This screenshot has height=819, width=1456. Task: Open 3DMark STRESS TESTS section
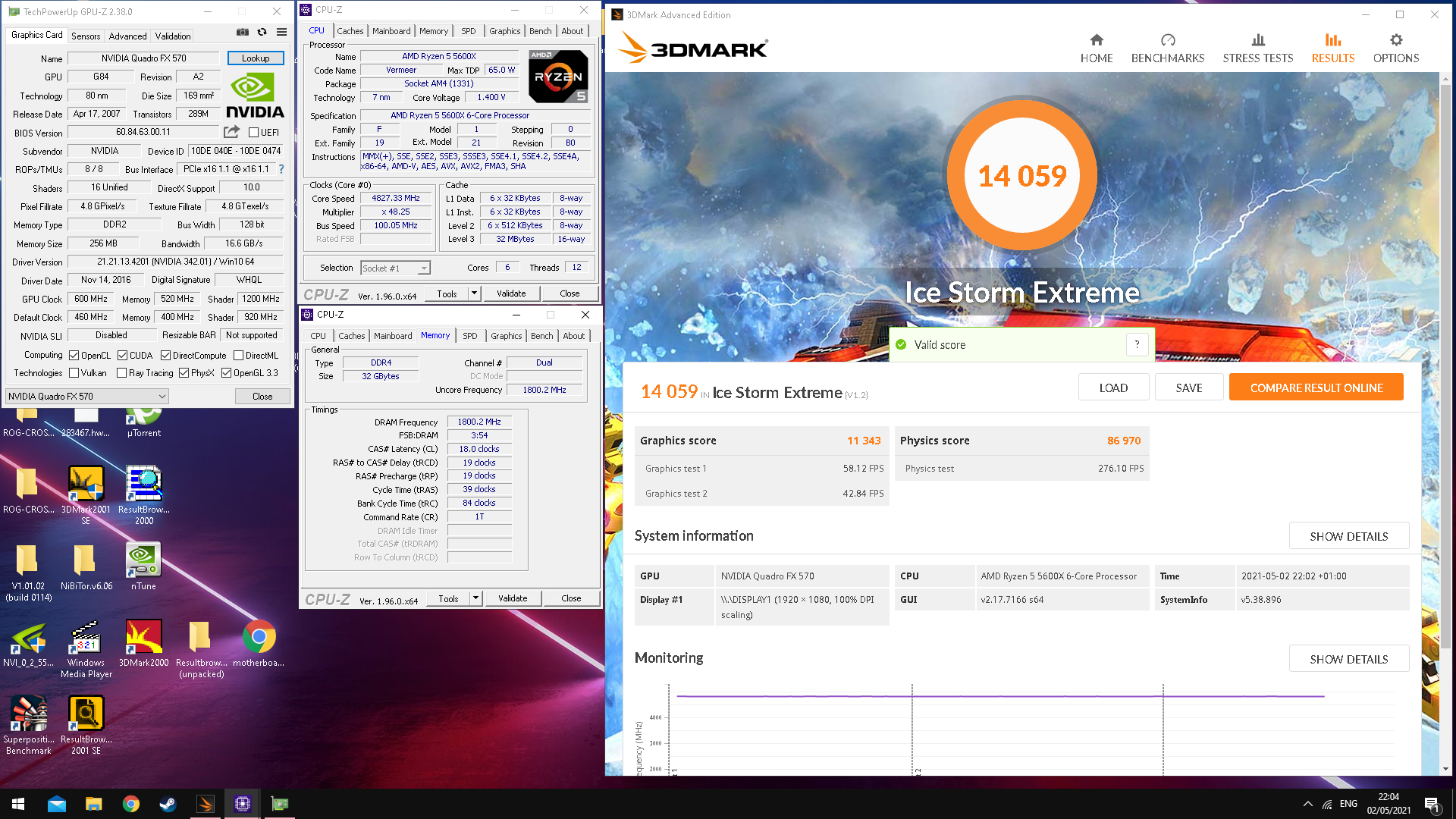(x=1258, y=49)
